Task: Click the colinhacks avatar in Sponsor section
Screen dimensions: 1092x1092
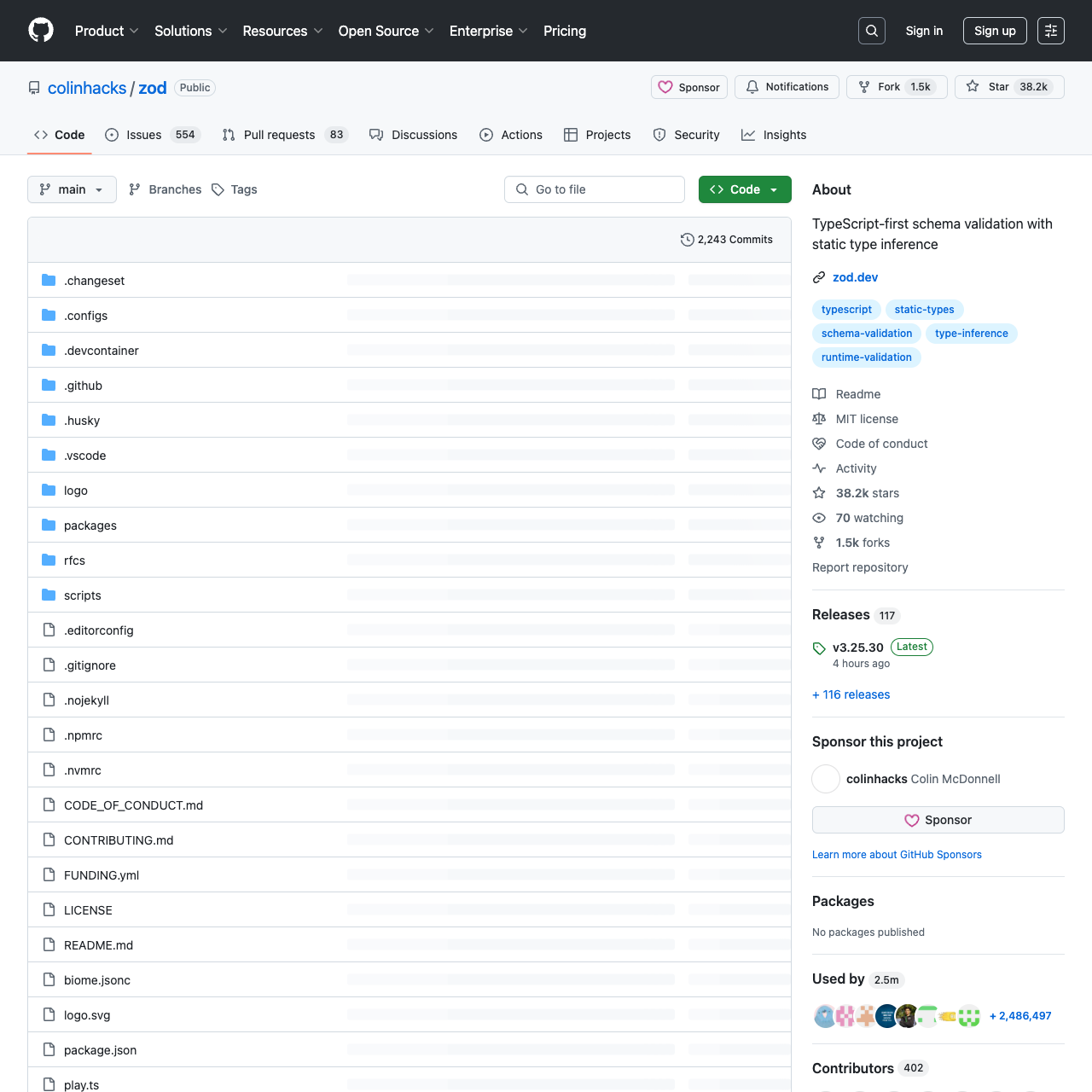Action: click(x=826, y=779)
